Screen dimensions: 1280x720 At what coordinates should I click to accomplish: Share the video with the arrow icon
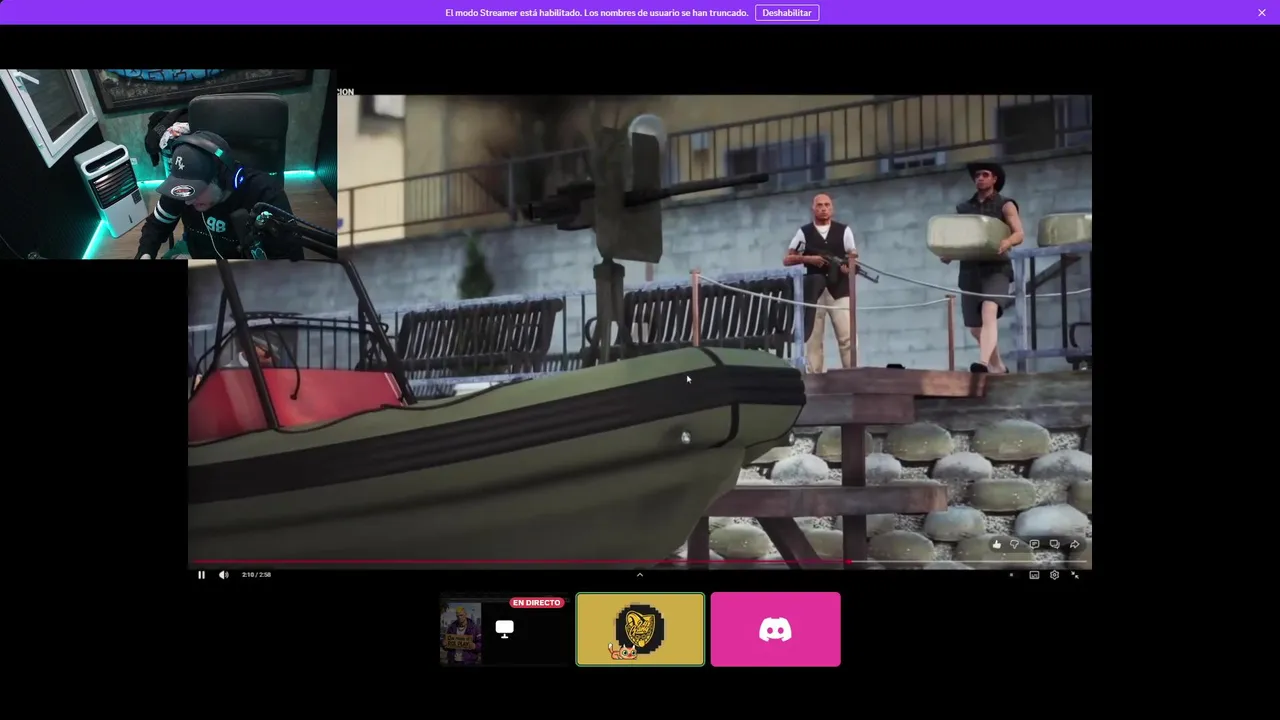1075,545
